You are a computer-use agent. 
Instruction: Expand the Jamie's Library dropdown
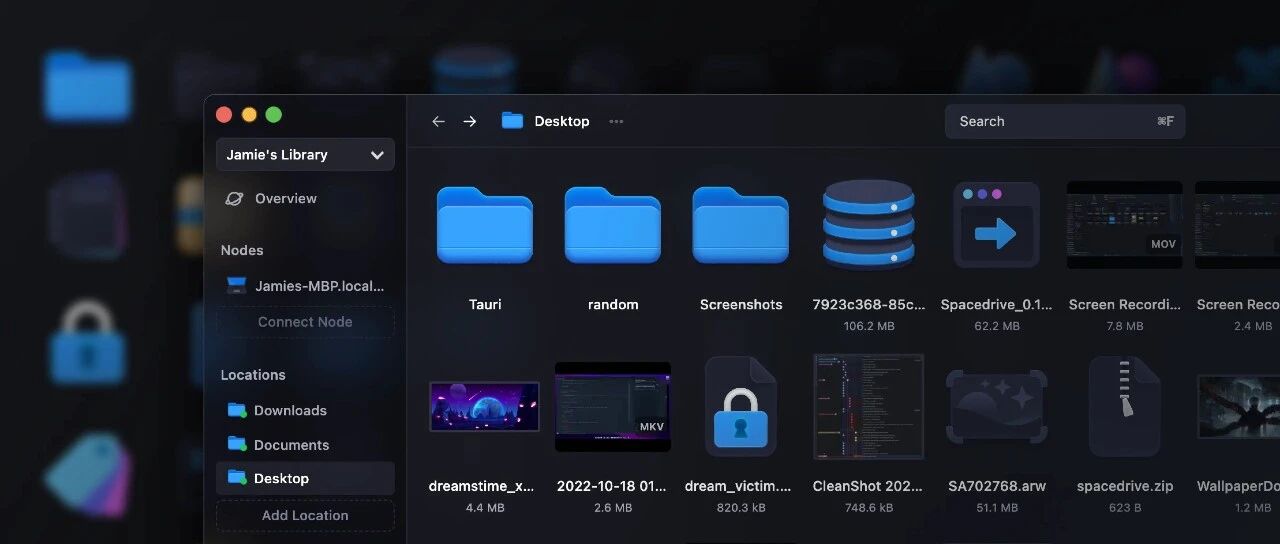(x=305, y=155)
